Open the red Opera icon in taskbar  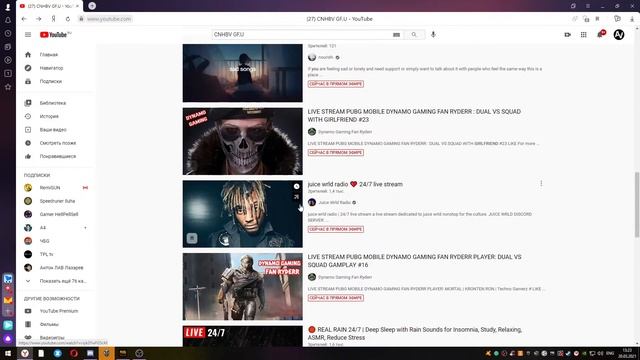pos(74,353)
